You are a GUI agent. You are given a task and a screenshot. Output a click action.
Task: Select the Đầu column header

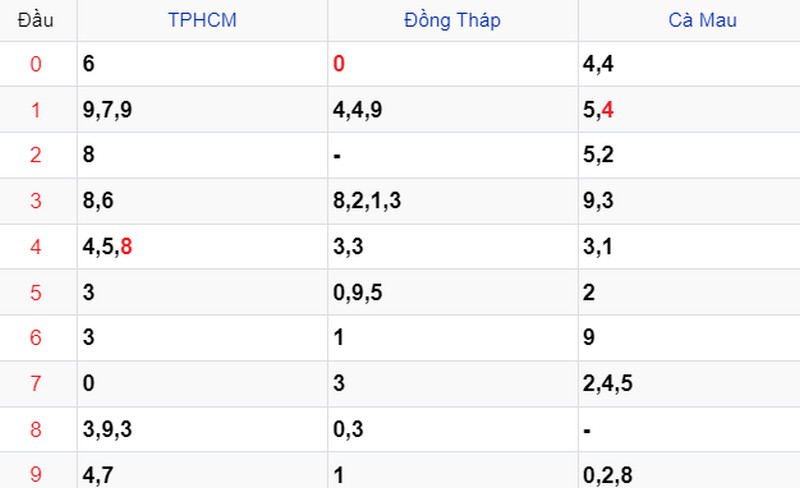click(x=35, y=20)
